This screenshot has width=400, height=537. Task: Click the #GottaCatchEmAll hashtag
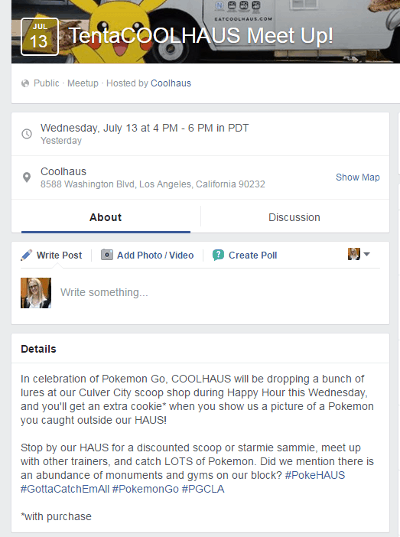pyautogui.click(x=65, y=489)
